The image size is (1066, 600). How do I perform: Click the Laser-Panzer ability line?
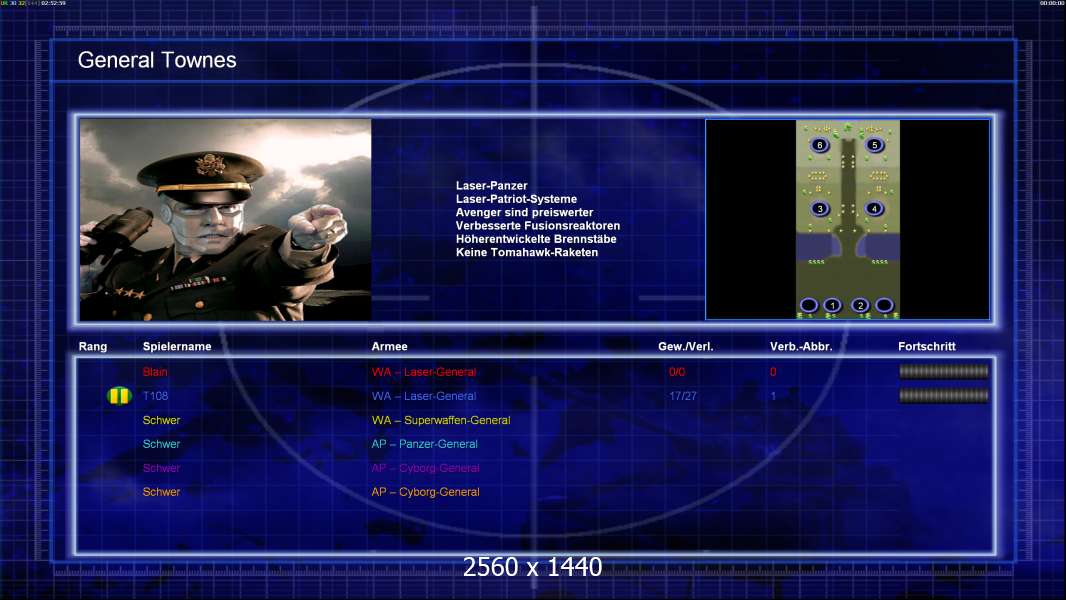tap(492, 186)
